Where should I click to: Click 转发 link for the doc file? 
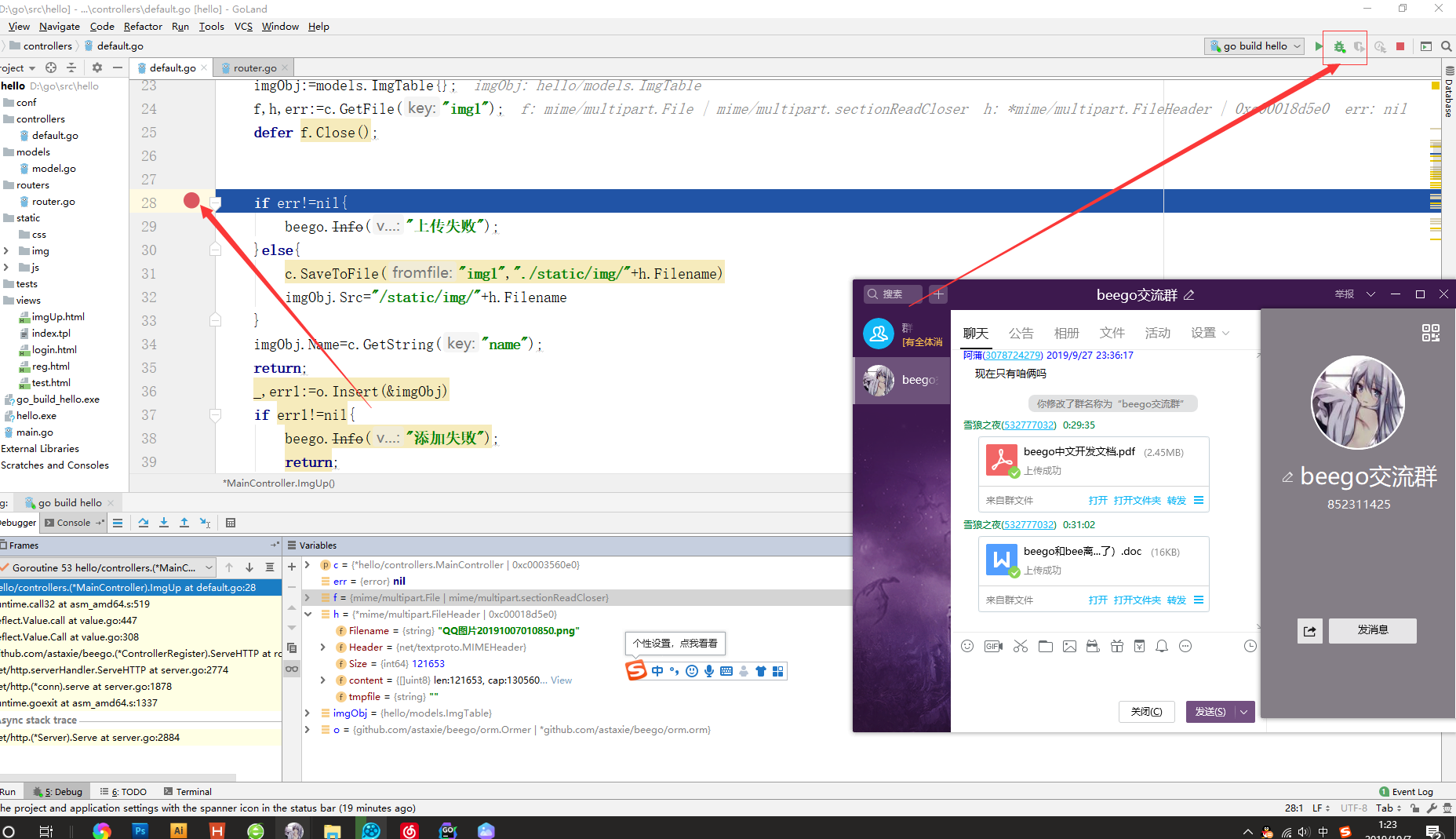pyautogui.click(x=1176, y=600)
